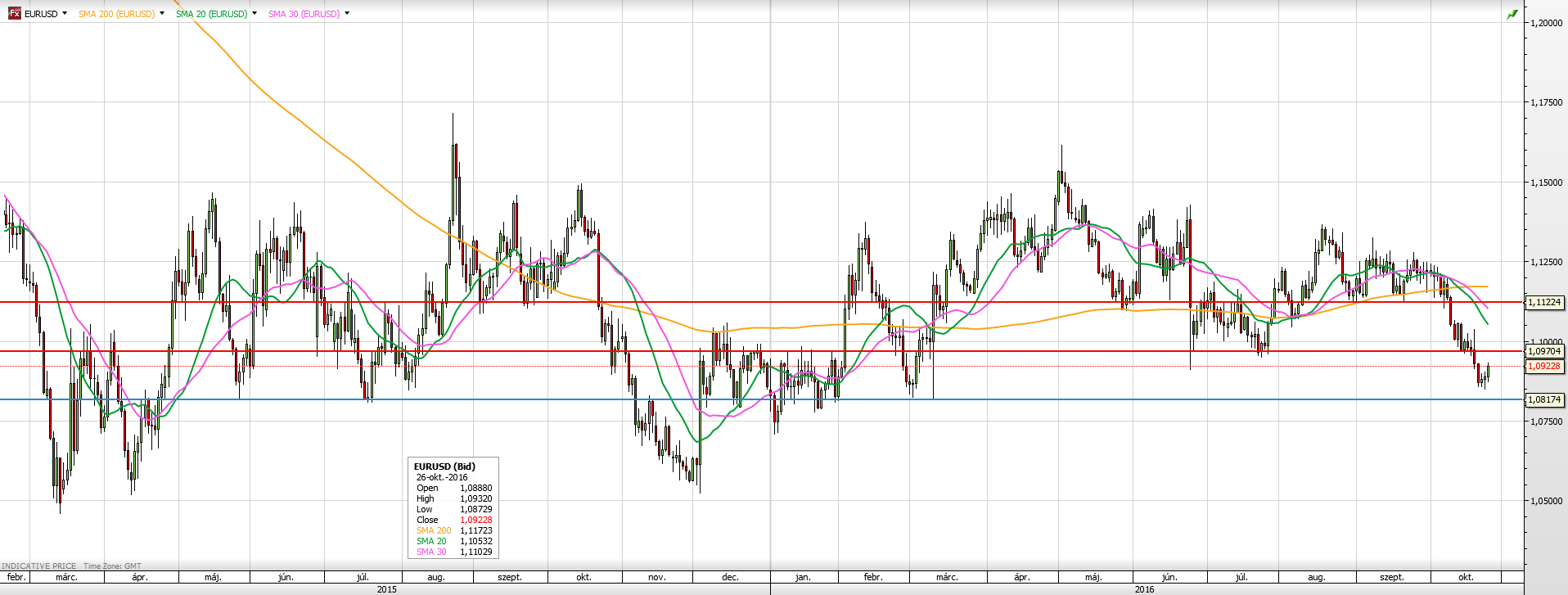Image resolution: width=1568 pixels, height=595 pixels.
Task: Click the green live-chart icon at top right
Action: (1512, 14)
